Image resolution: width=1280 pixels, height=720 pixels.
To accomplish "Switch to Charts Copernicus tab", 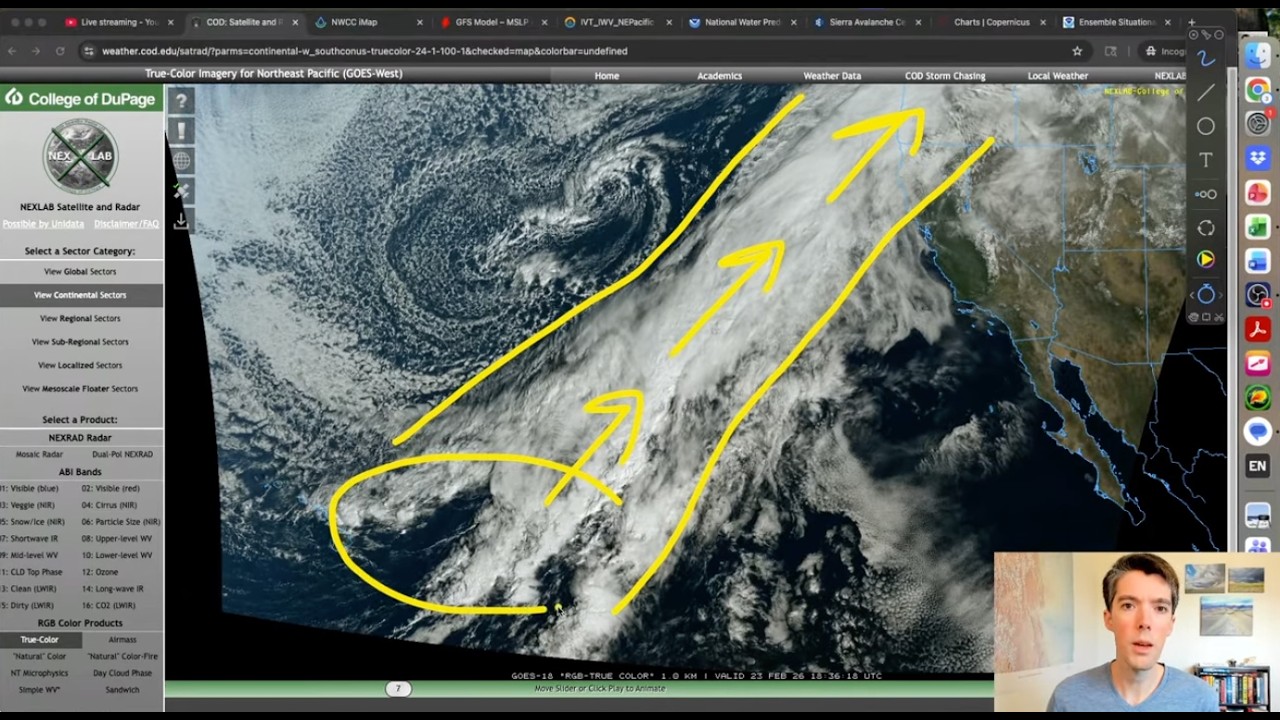I will [x=992, y=22].
